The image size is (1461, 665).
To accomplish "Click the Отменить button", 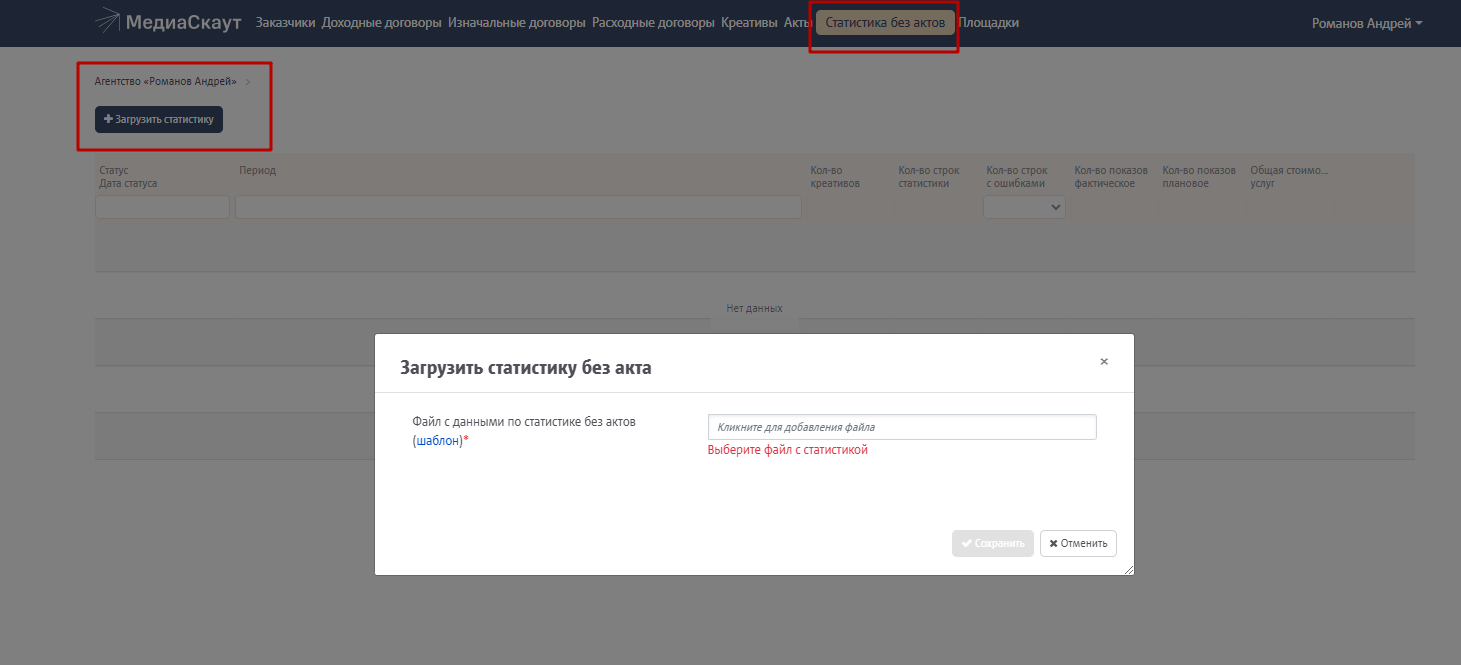I will click(1078, 543).
